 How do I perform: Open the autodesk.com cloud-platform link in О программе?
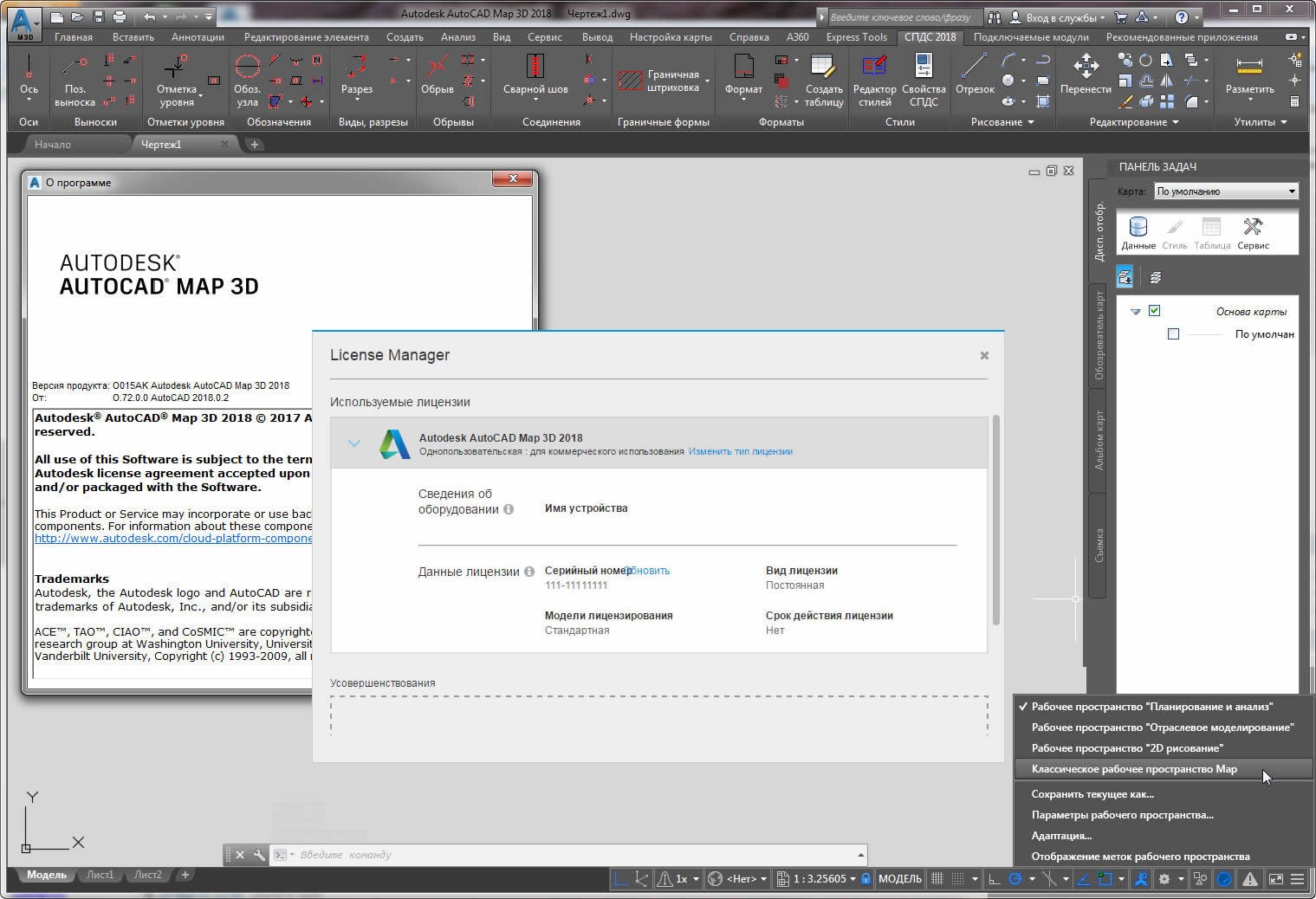(x=173, y=538)
